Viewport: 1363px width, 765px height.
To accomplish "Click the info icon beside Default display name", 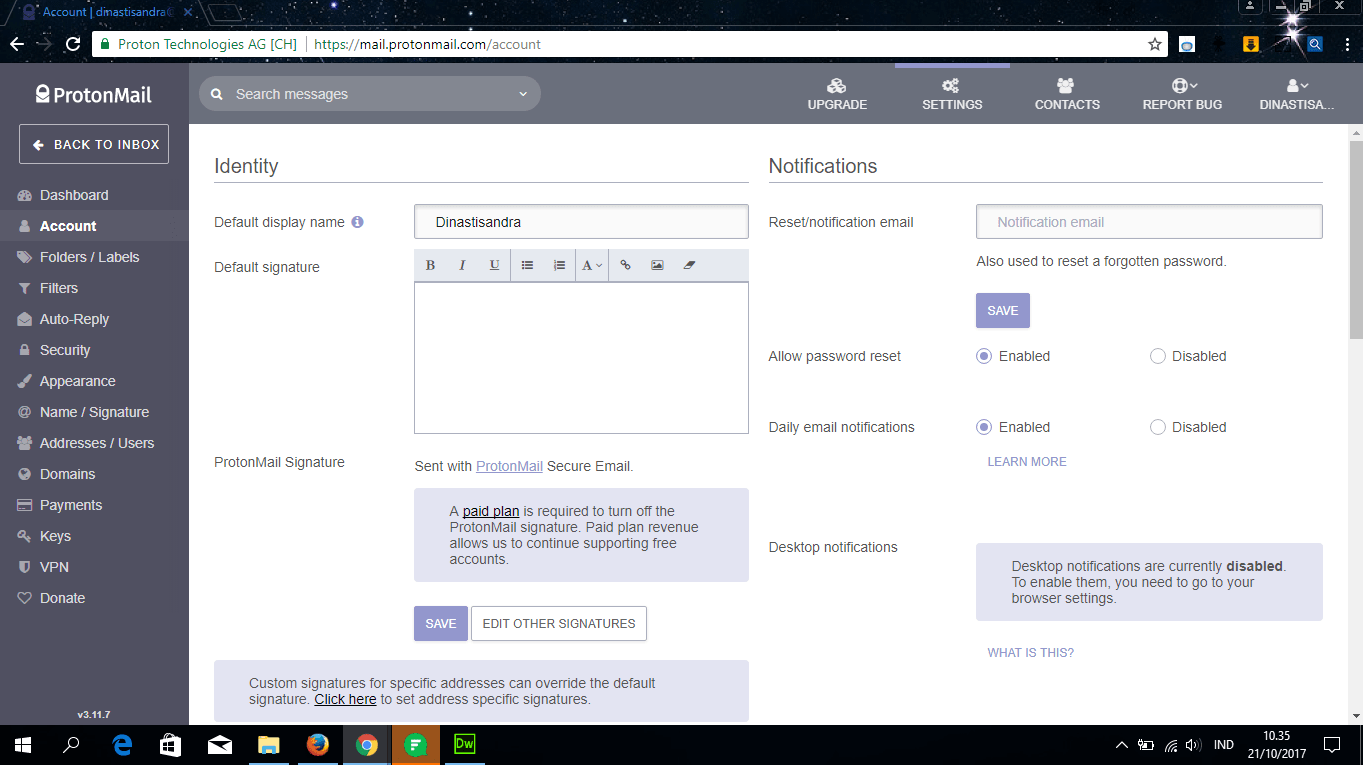I will coord(357,222).
